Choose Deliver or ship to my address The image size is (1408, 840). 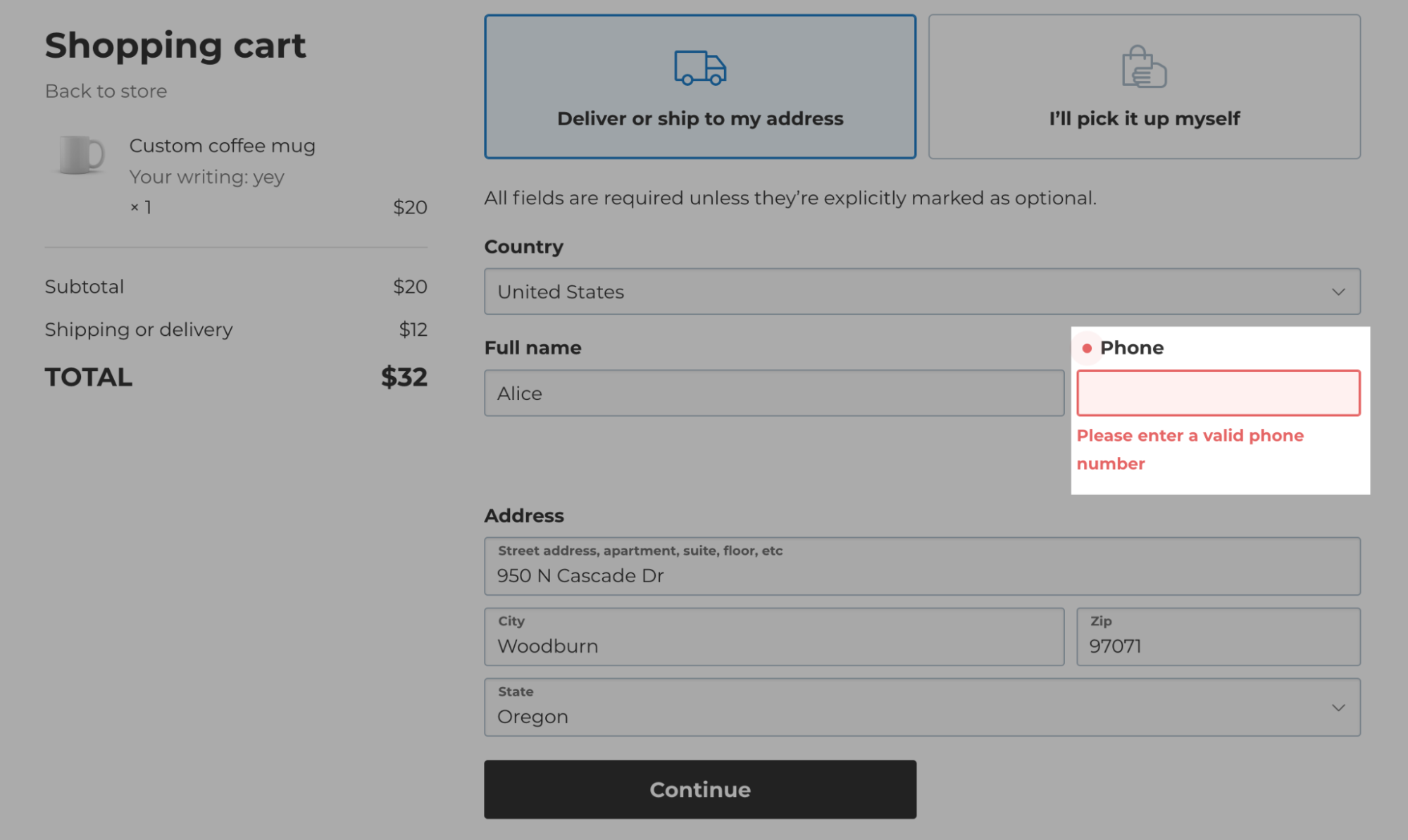(700, 87)
